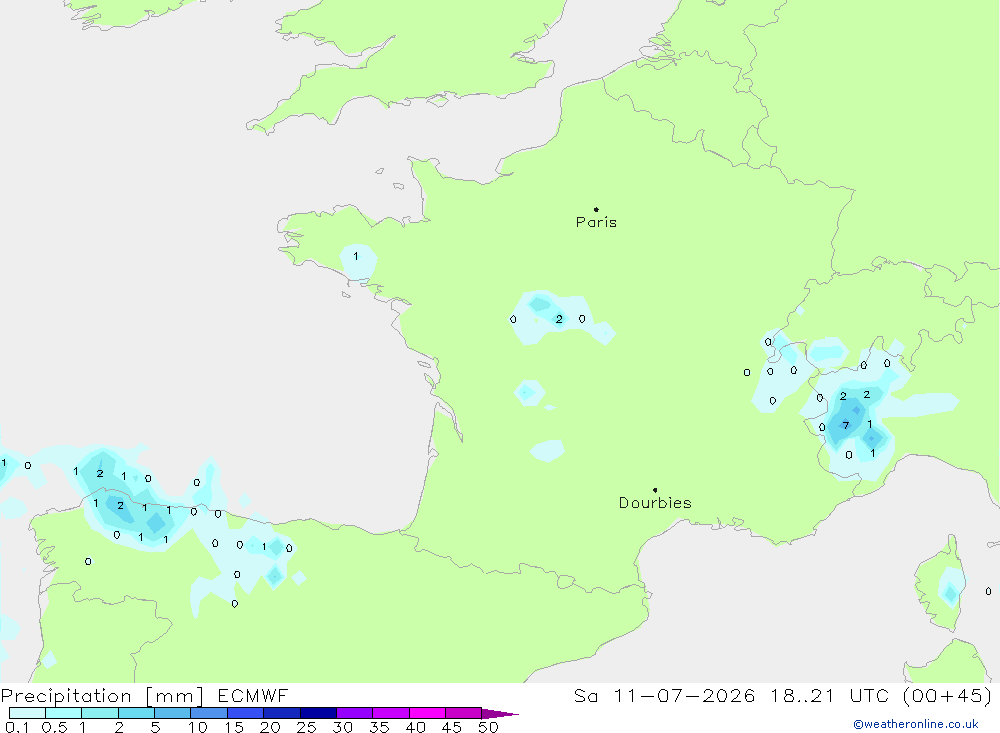Click the 'Precipitation [mm] ECMWF' title text
The width and height of the screenshot is (1000, 733).
(145, 695)
